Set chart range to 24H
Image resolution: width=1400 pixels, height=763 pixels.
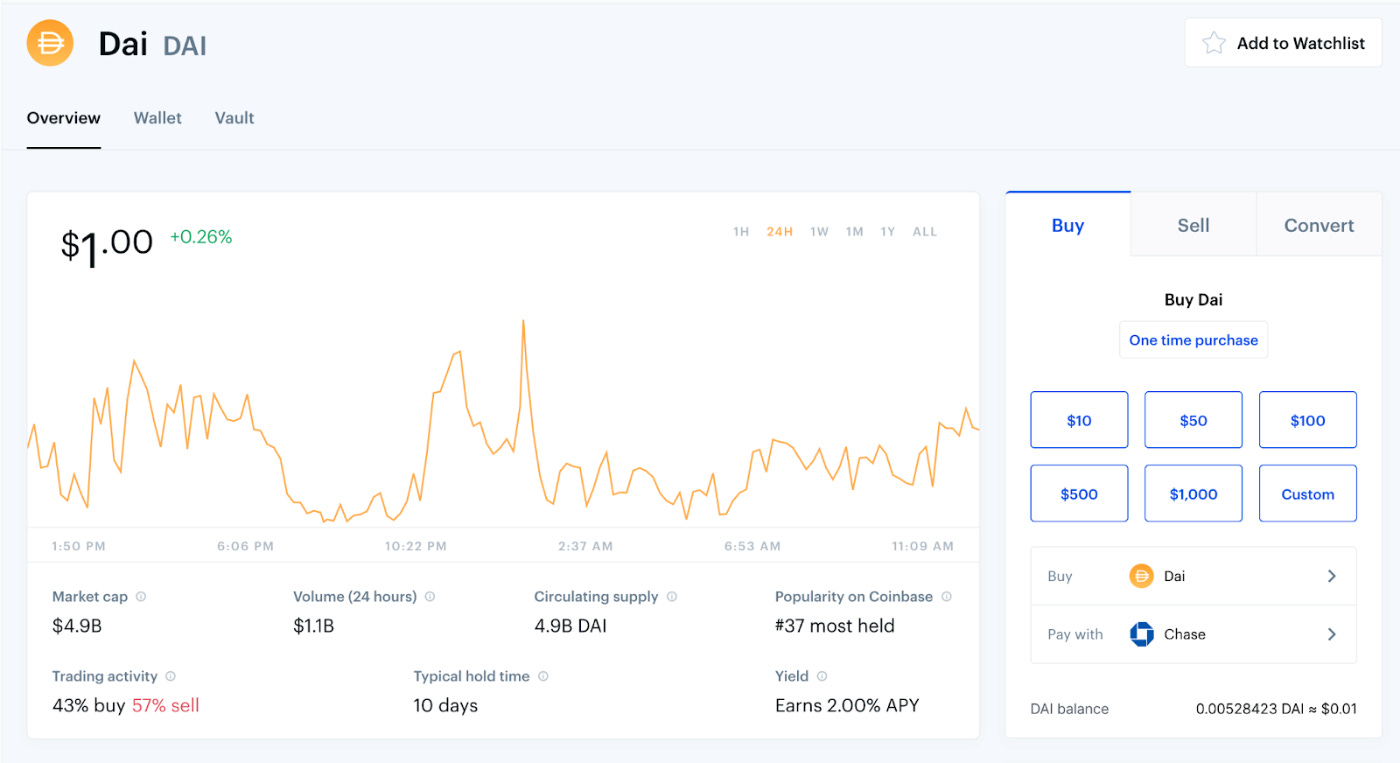pyautogui.click(x=780, y=232)
